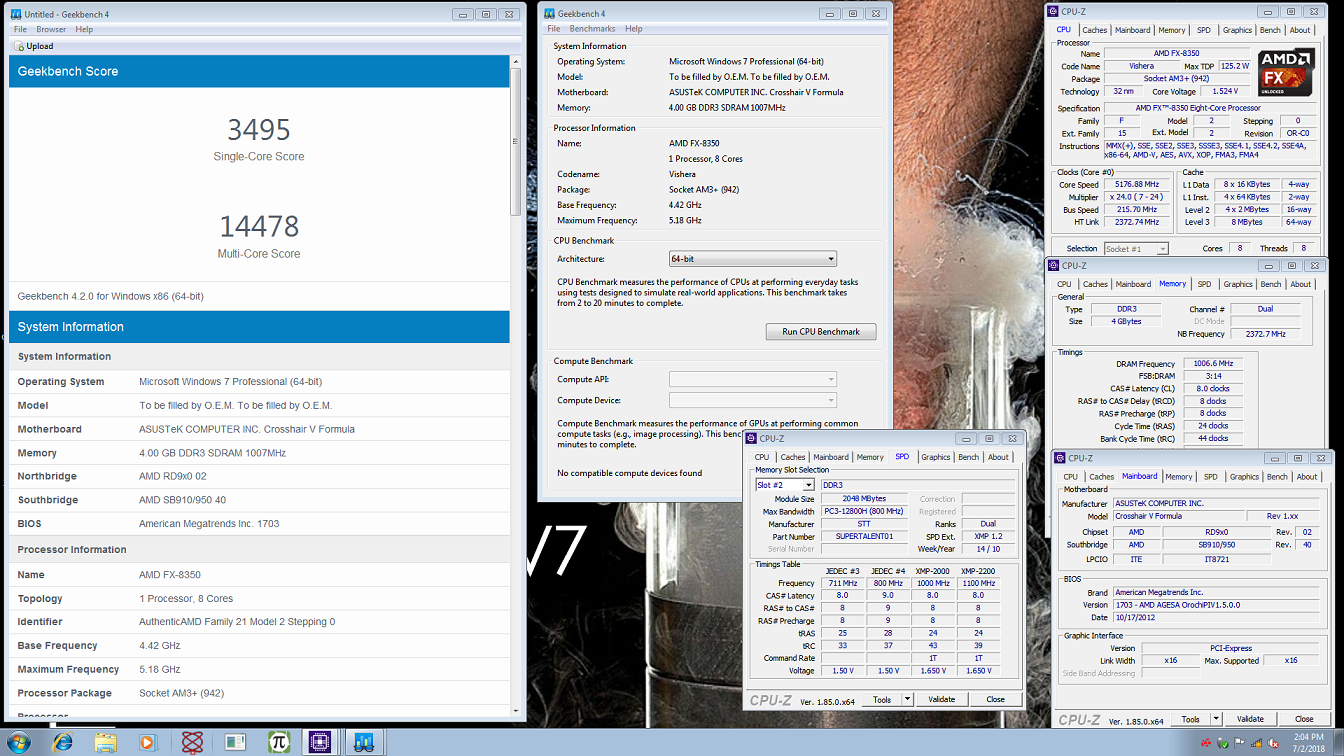
Task: Click Core Voltage value 1.524 V
Action: [x=1225, y=91]
